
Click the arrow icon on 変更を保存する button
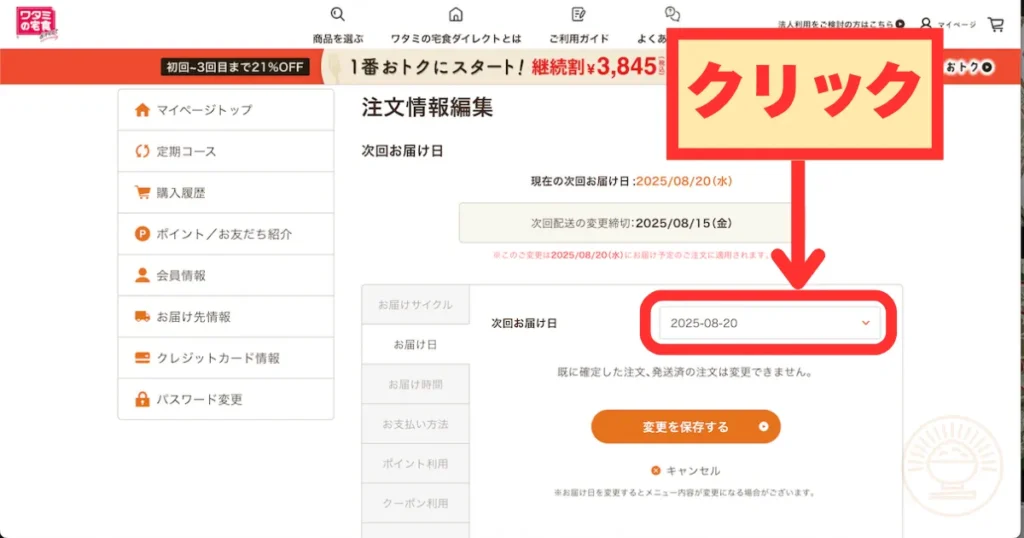coord(763,426)
